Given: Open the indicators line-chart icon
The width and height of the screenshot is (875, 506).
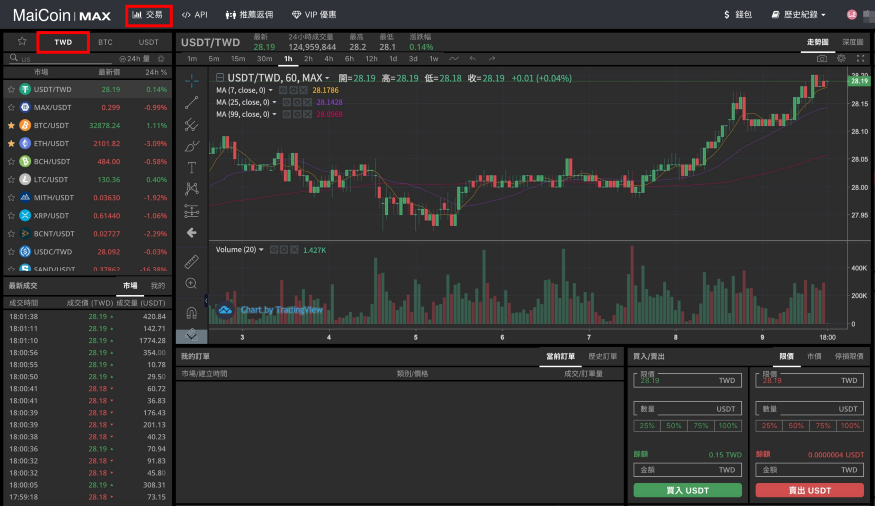Looking at the screenshot, I should 454,59.
